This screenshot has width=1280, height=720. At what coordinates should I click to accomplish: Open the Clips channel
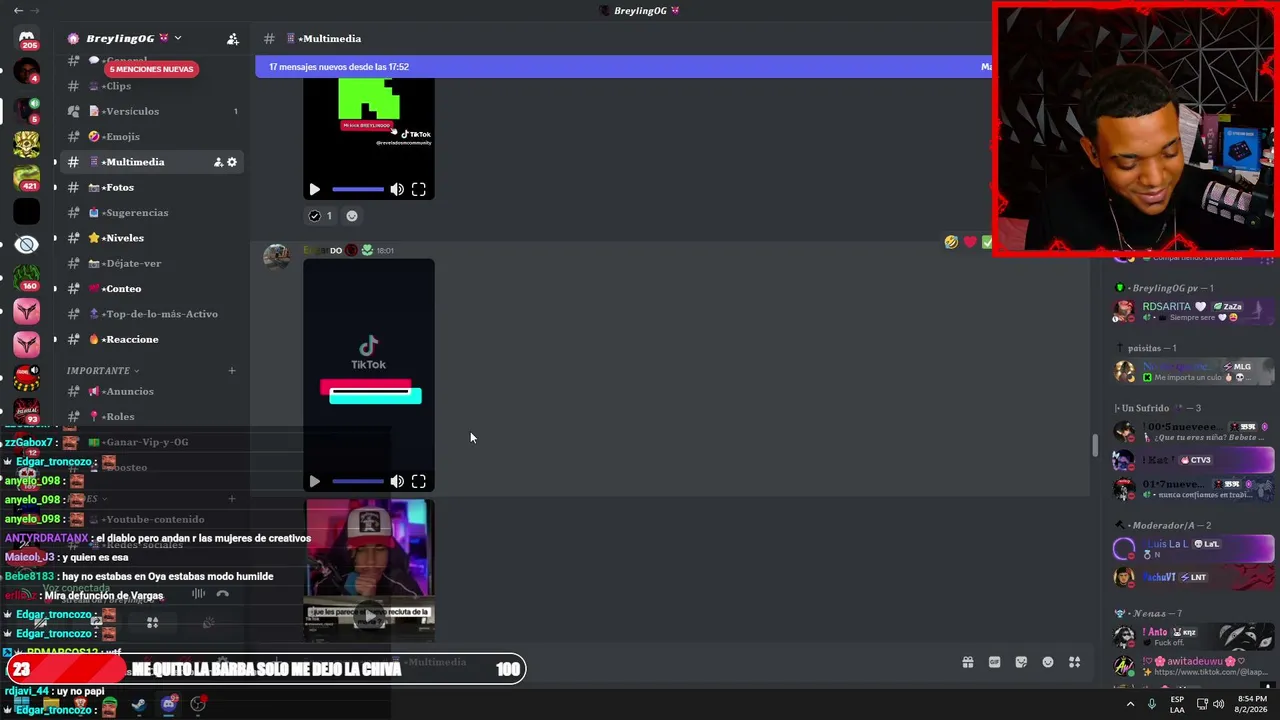point(152,86)
